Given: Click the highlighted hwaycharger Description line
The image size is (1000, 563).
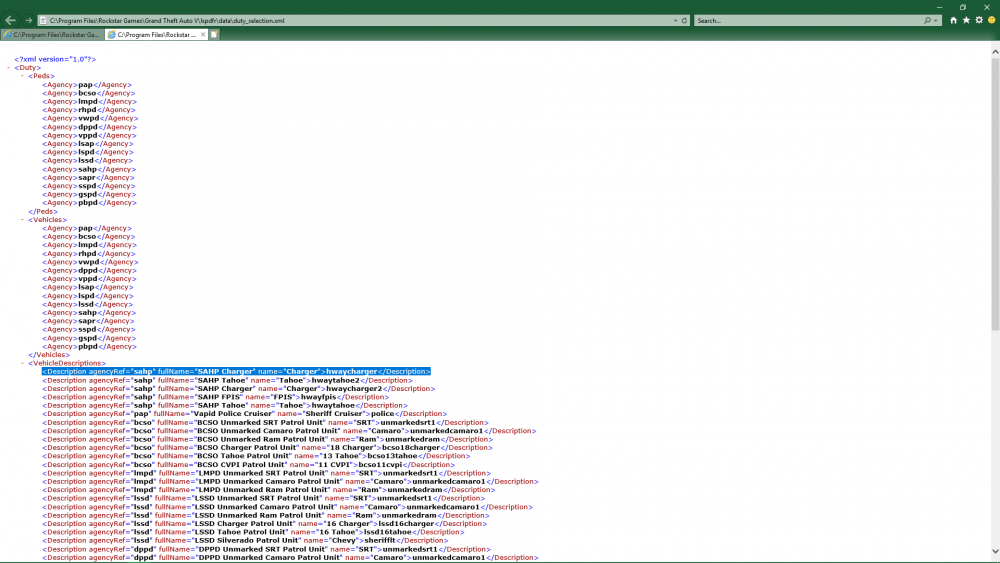Looking at the screenshot, I should coord(237,371).
